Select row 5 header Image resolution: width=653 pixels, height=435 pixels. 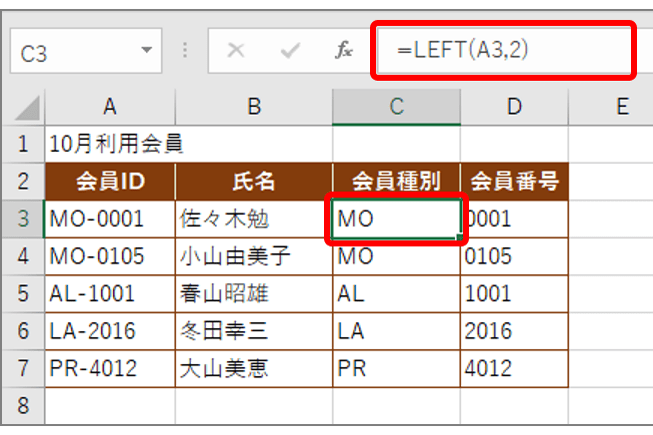23,294
